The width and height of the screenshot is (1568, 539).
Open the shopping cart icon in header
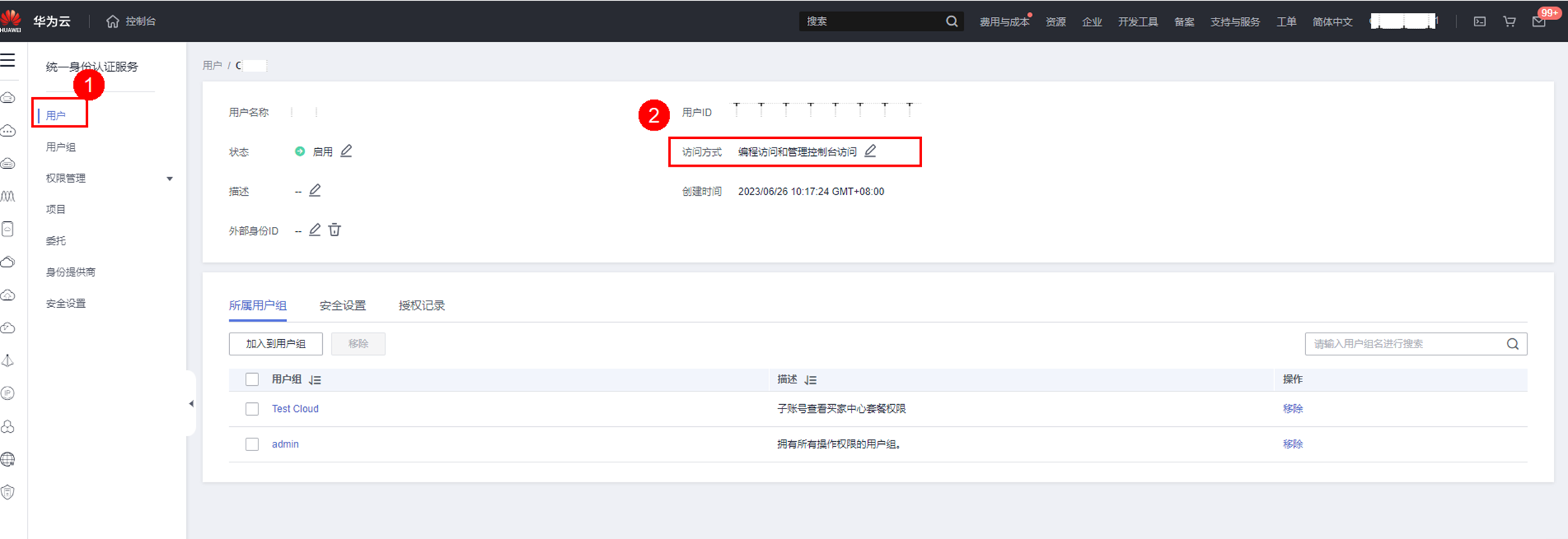tap(1509, 21)
